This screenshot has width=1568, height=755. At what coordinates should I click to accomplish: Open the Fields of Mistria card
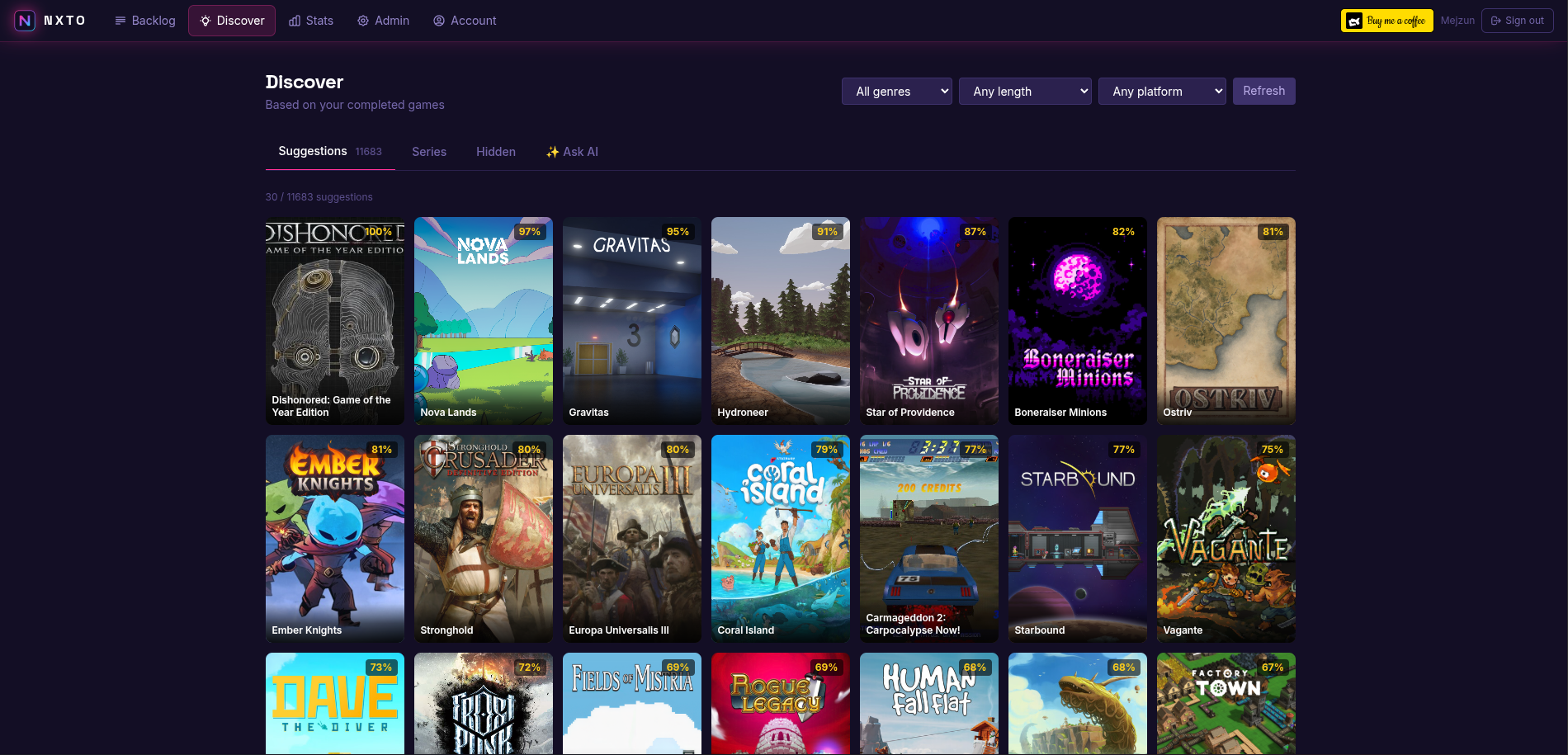pos(632,704)
